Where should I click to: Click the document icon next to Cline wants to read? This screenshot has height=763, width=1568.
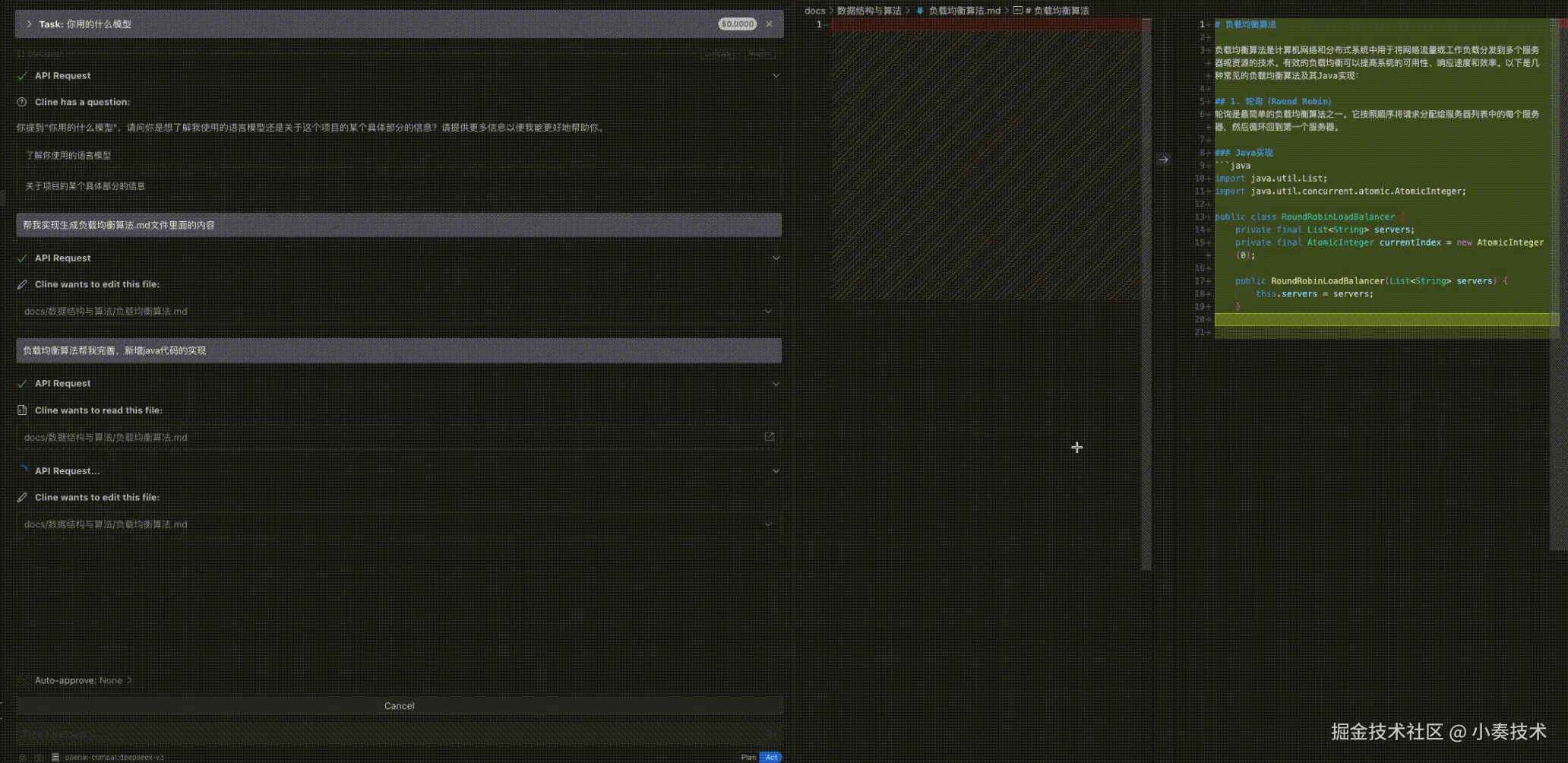pyautogui.click(x=21, y=410)
